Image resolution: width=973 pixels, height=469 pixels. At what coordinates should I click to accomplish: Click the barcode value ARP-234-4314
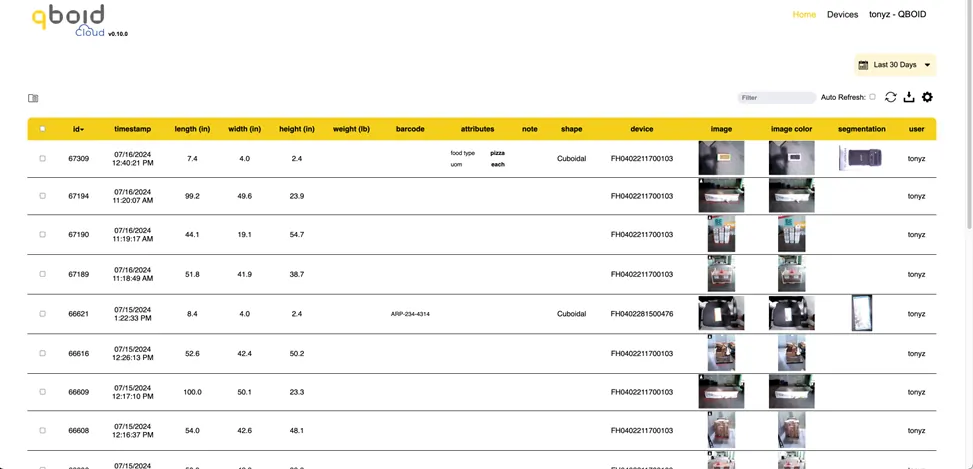[410, 314]
